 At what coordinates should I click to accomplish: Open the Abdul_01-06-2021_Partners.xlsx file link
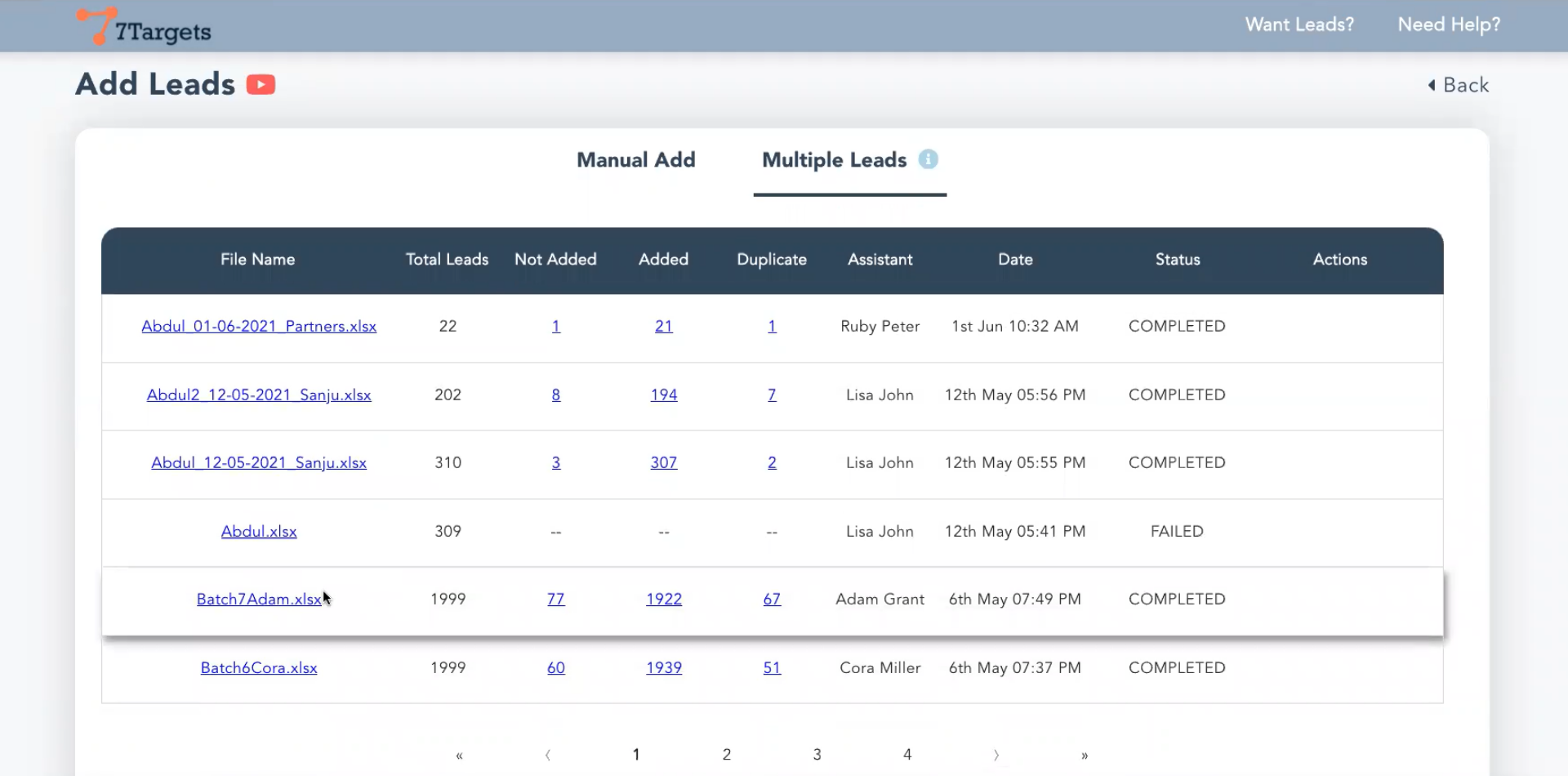[x=259, y=327]
